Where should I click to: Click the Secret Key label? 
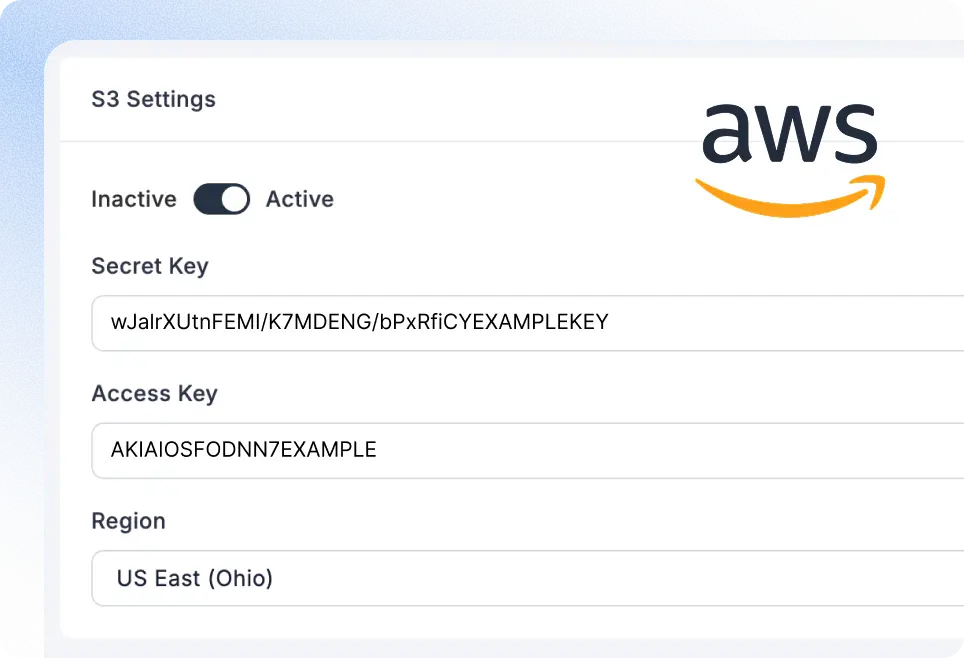[x=150, y=266]
